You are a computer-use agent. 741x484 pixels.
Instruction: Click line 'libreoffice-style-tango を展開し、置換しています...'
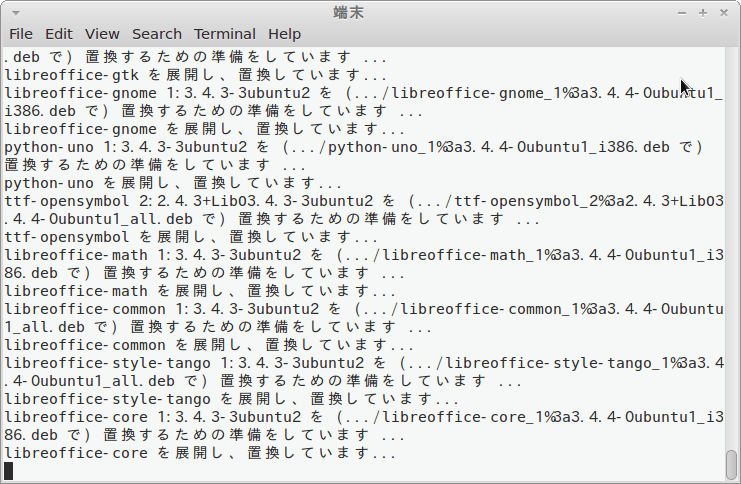pyautogui.click(x=231, y=399)
